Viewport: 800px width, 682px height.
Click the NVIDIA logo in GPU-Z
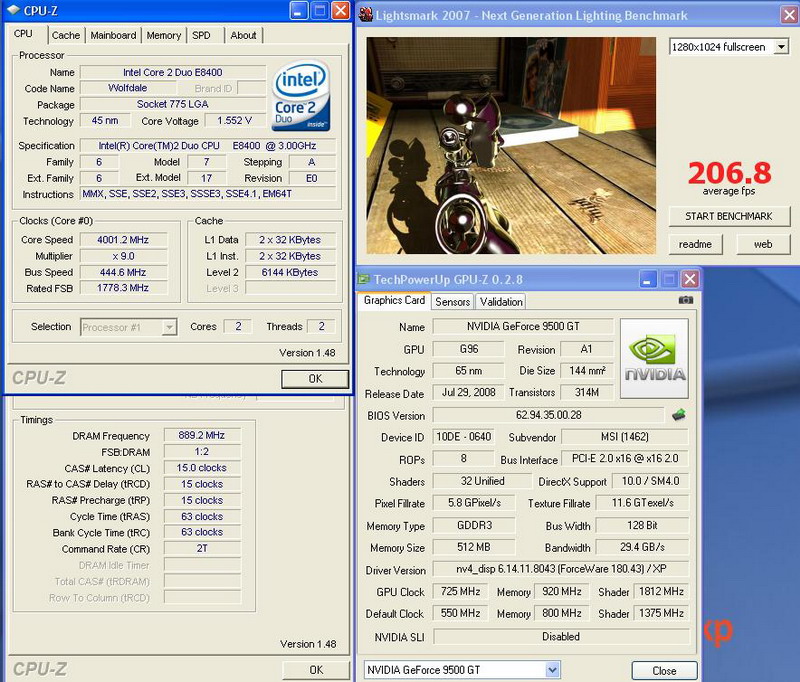[x=654, y=359]
